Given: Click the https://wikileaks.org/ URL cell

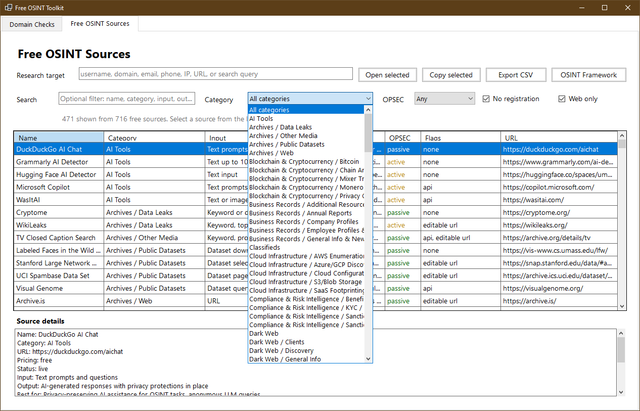Looking at the screenshot, I should [559, 225].
